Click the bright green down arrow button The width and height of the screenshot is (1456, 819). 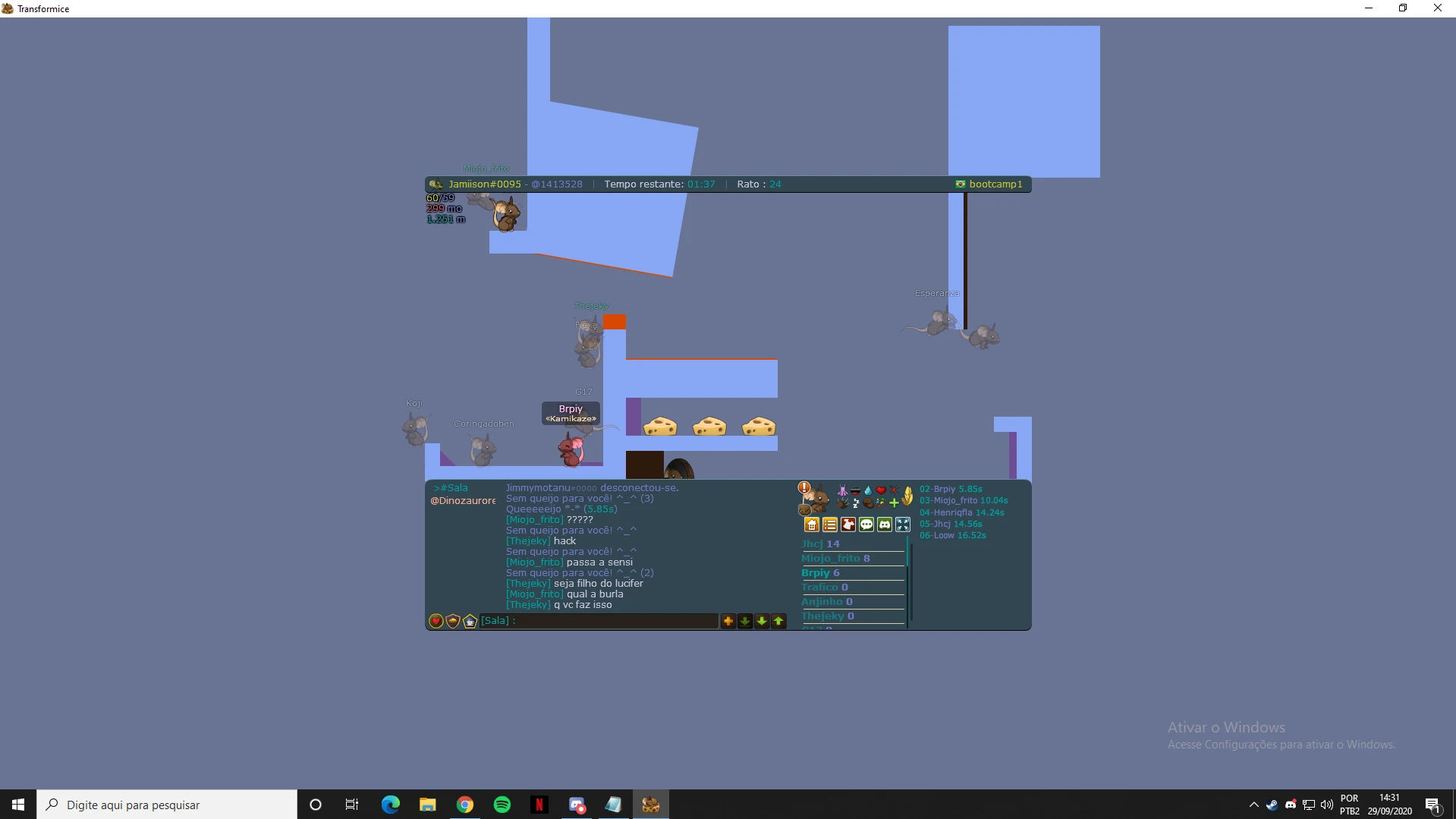[762, 621]
